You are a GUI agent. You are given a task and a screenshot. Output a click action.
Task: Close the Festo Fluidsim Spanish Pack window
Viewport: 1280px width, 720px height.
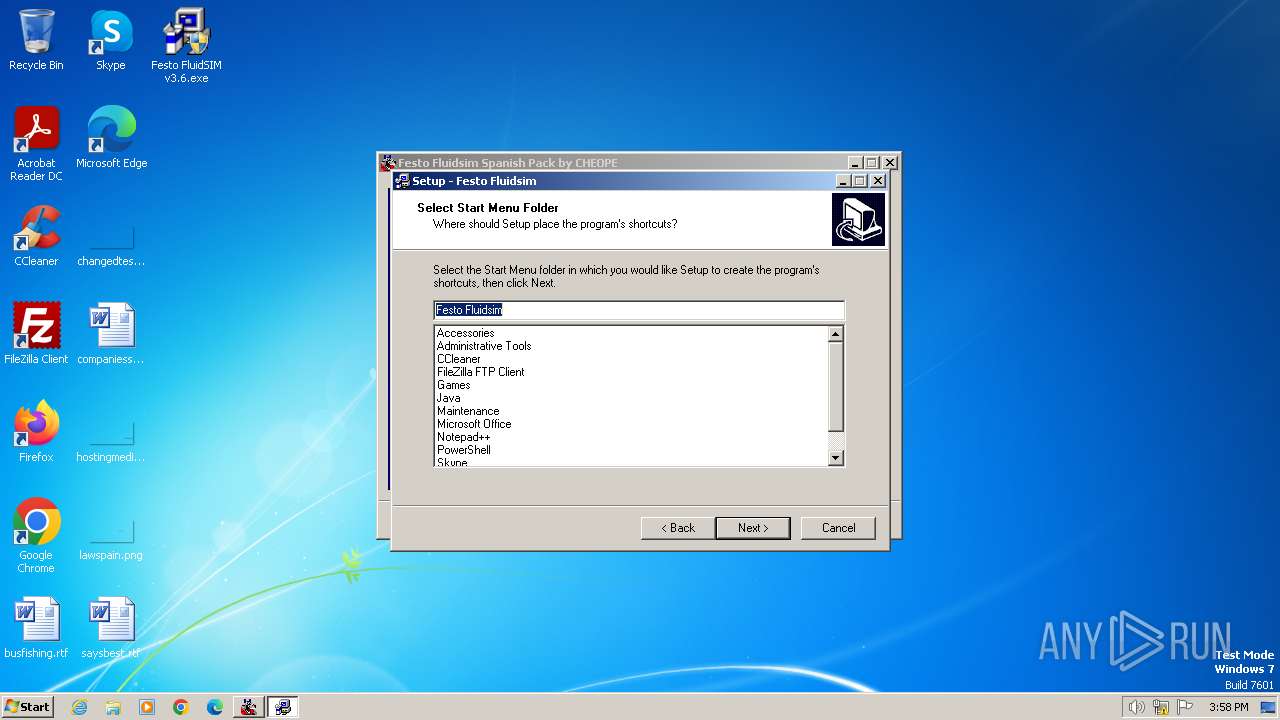tap(890, 163)
